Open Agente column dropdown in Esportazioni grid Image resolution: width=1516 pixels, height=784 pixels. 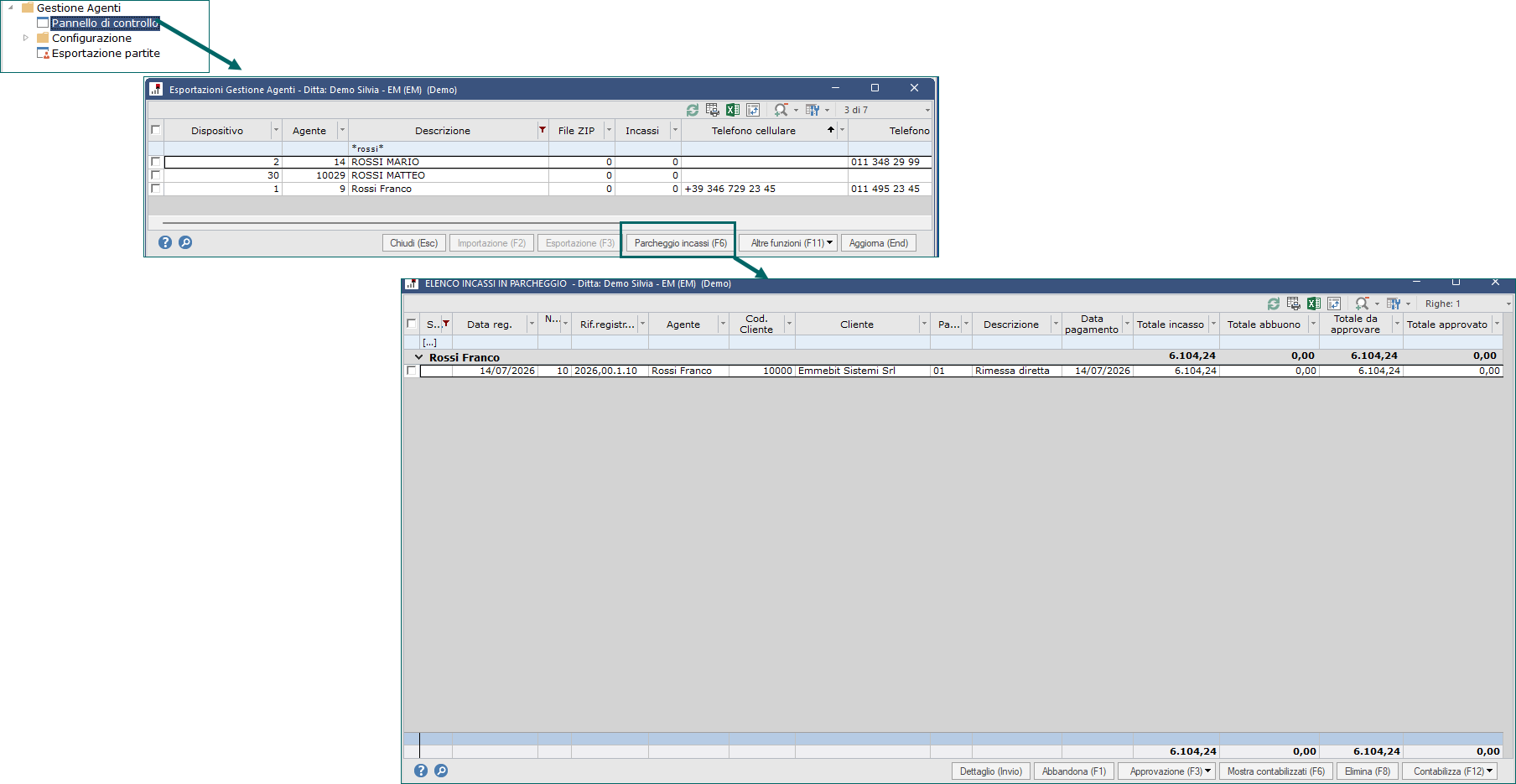point(342,130)
